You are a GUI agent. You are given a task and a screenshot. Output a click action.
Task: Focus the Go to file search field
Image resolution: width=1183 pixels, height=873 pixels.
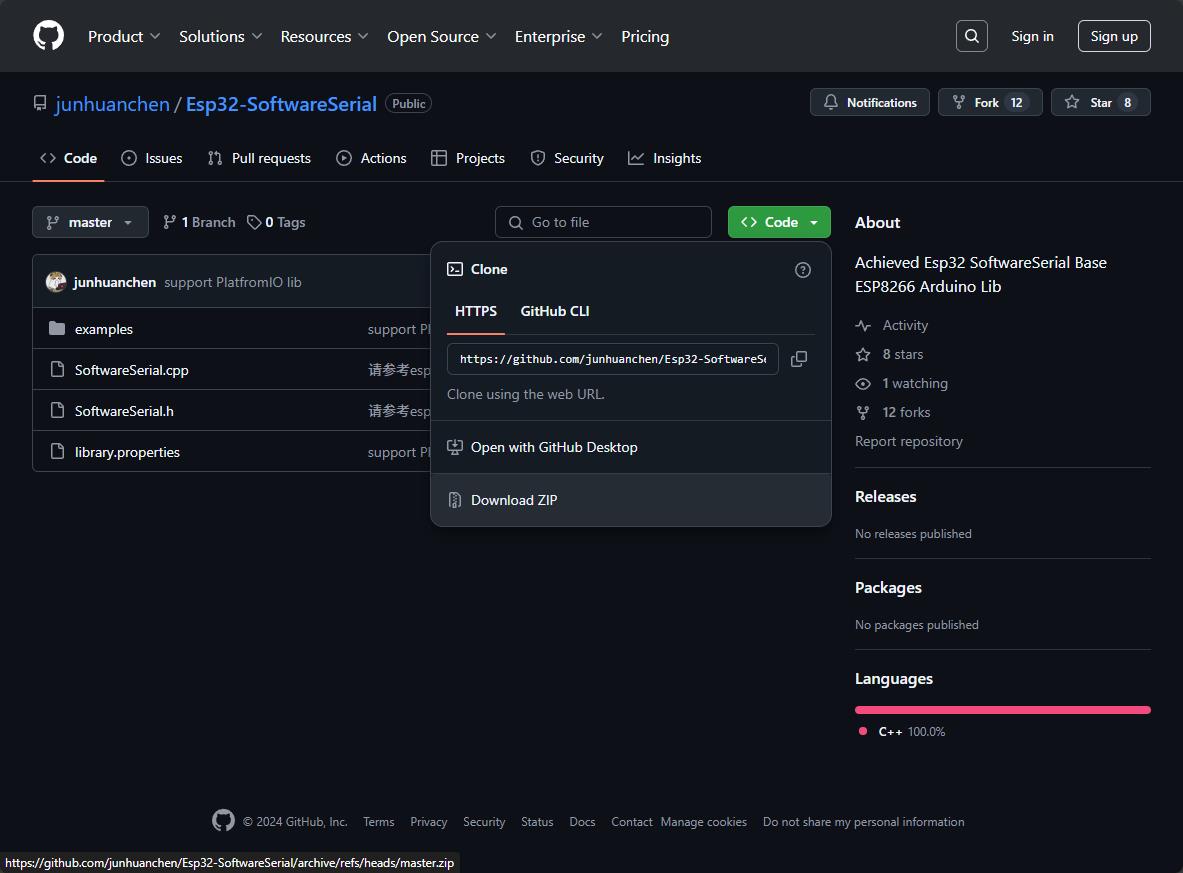[603, 222]
